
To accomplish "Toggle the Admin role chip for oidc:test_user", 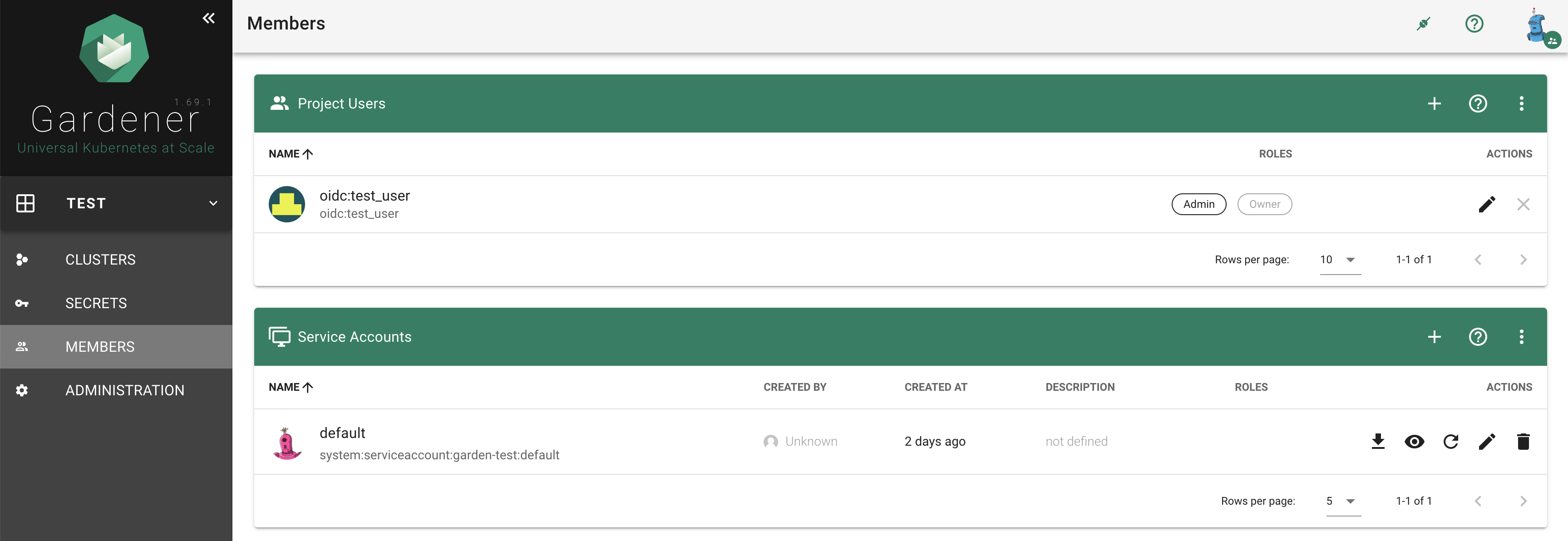I will (1198, 204).
